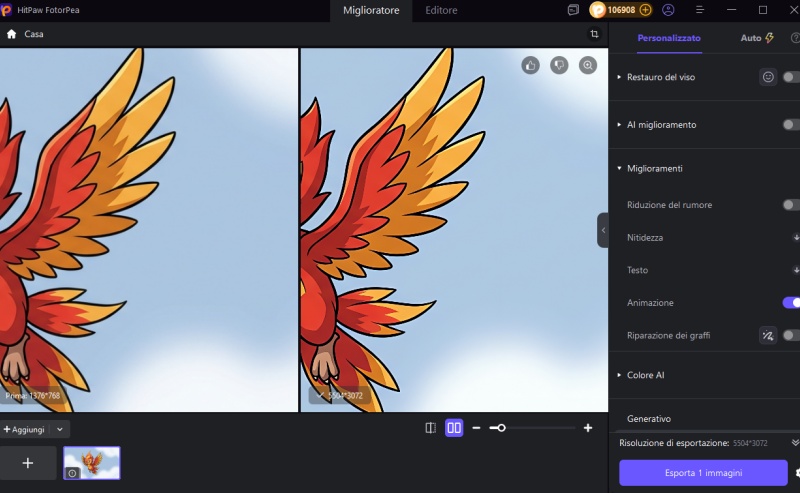800x493 pixels.
Task: Expand the AI miglioramento section
Action: click(x=619, y=125)
